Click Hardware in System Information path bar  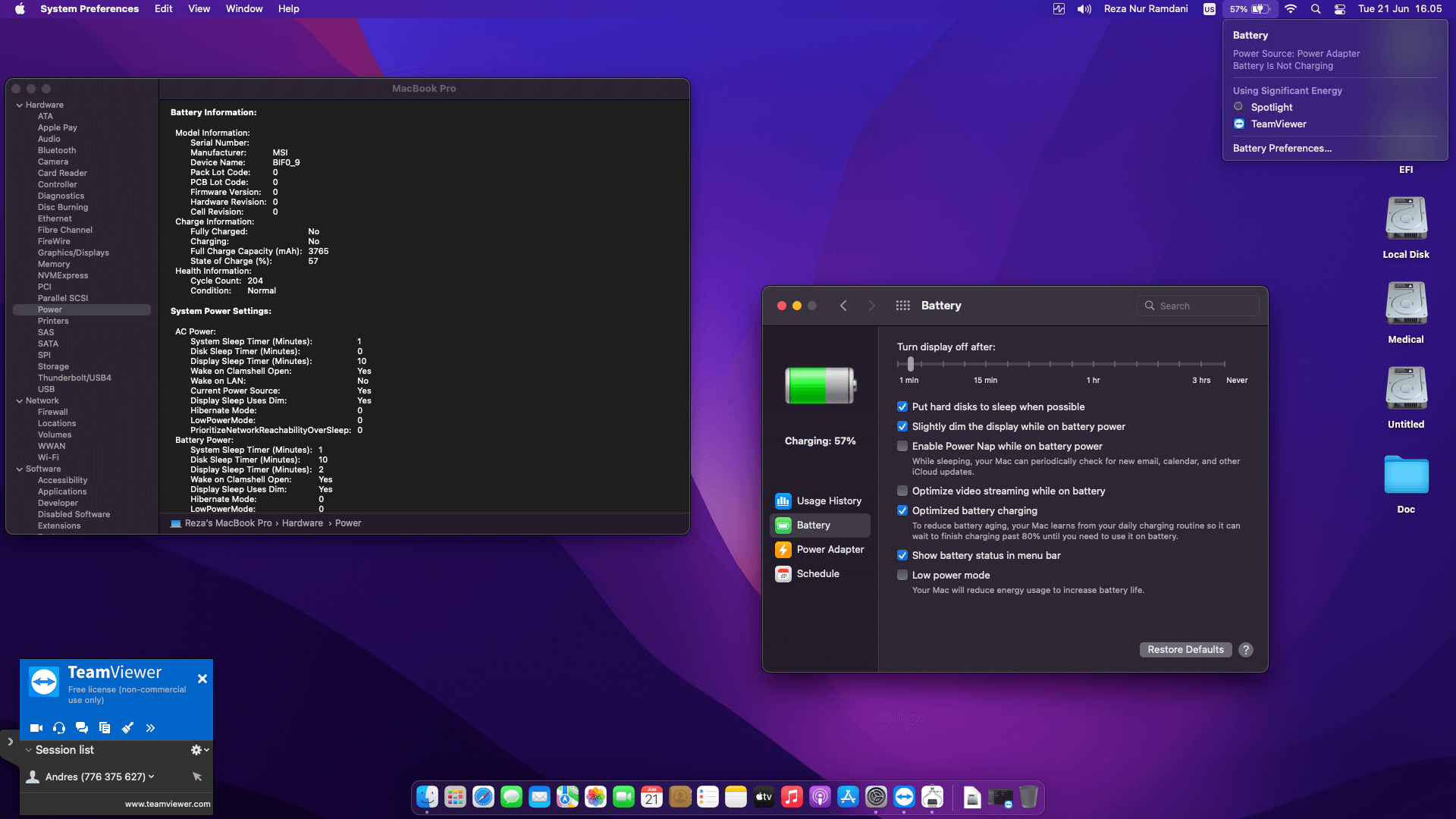click(x=303, y=523)
